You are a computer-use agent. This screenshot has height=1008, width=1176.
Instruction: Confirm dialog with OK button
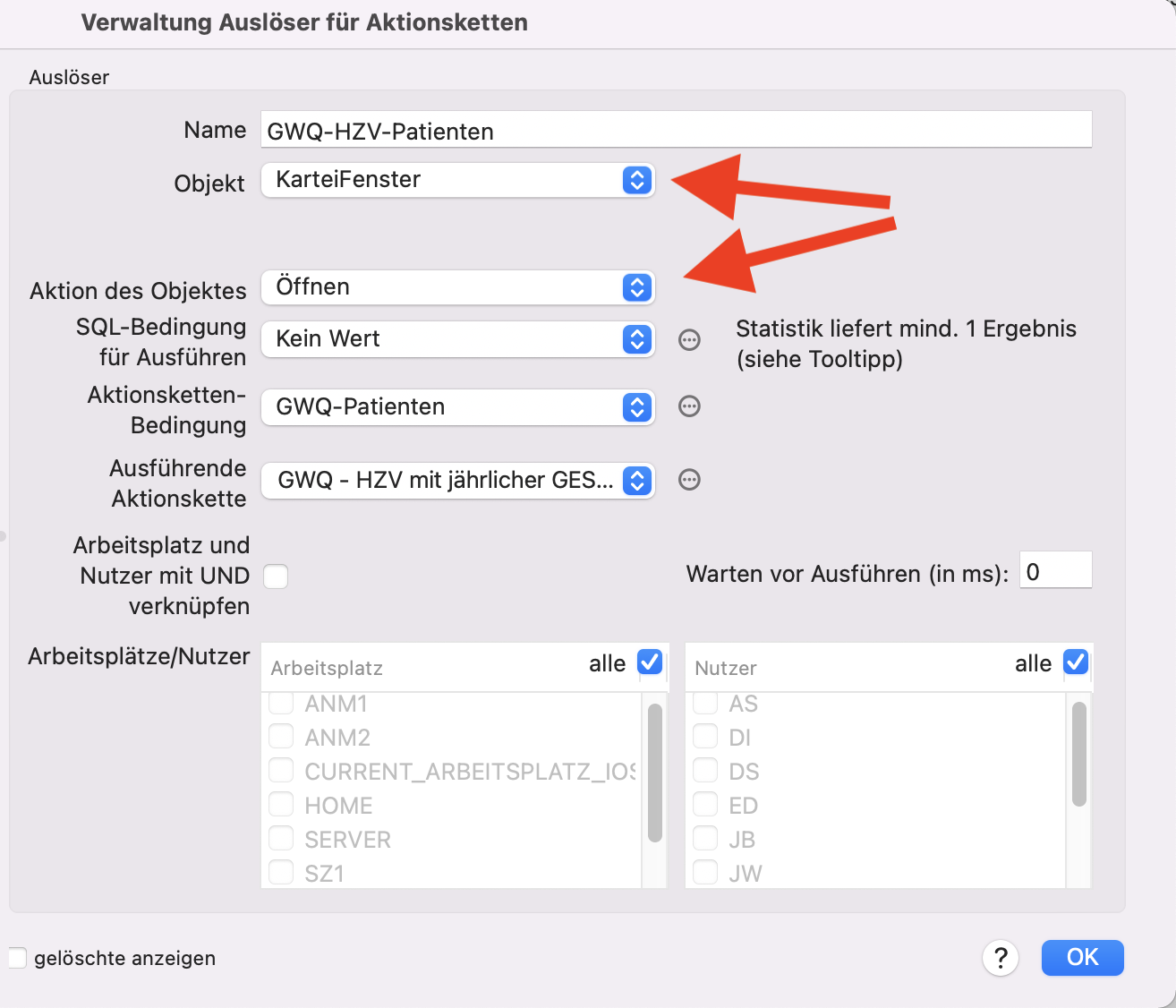point(1082,957)
